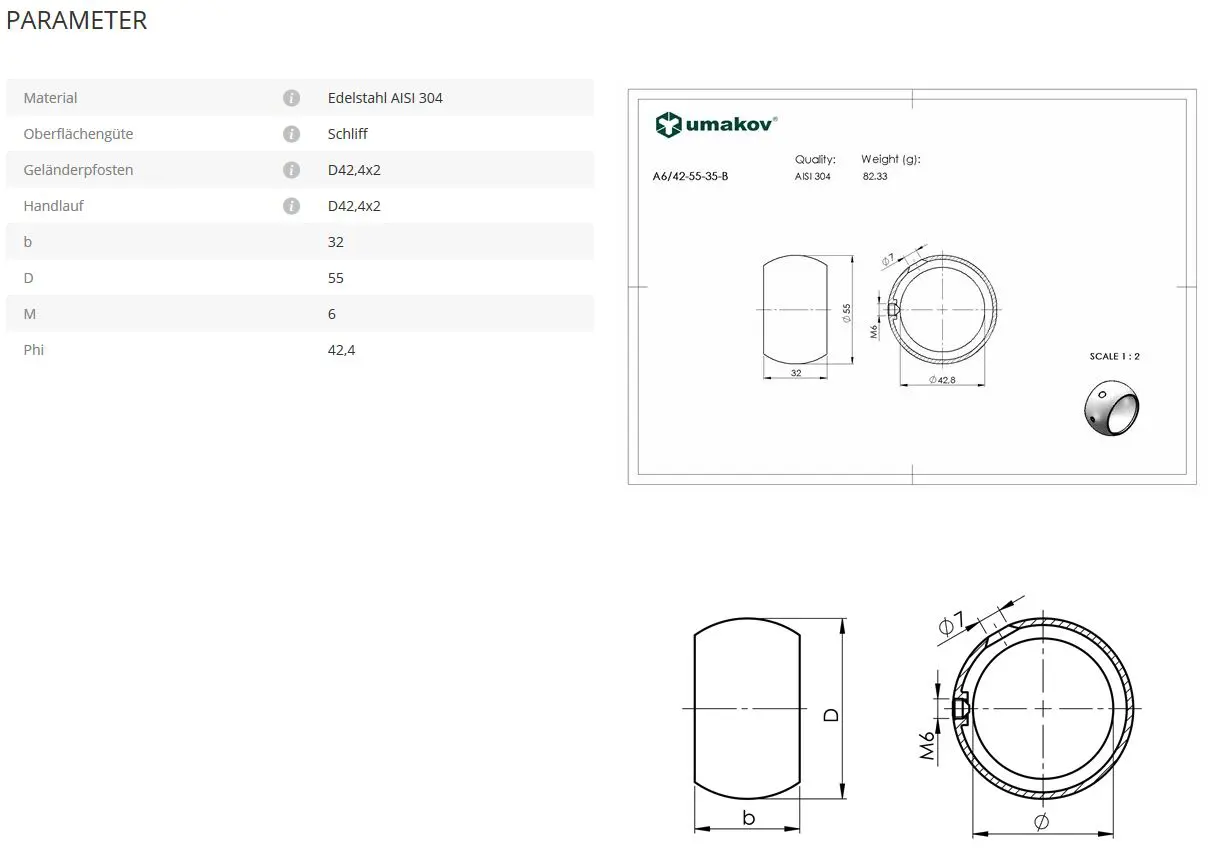Image resolution: width=1208 pixels, height=863 pixels.
Task: Select the Phi value 42,4
Action: click(341, 350)
